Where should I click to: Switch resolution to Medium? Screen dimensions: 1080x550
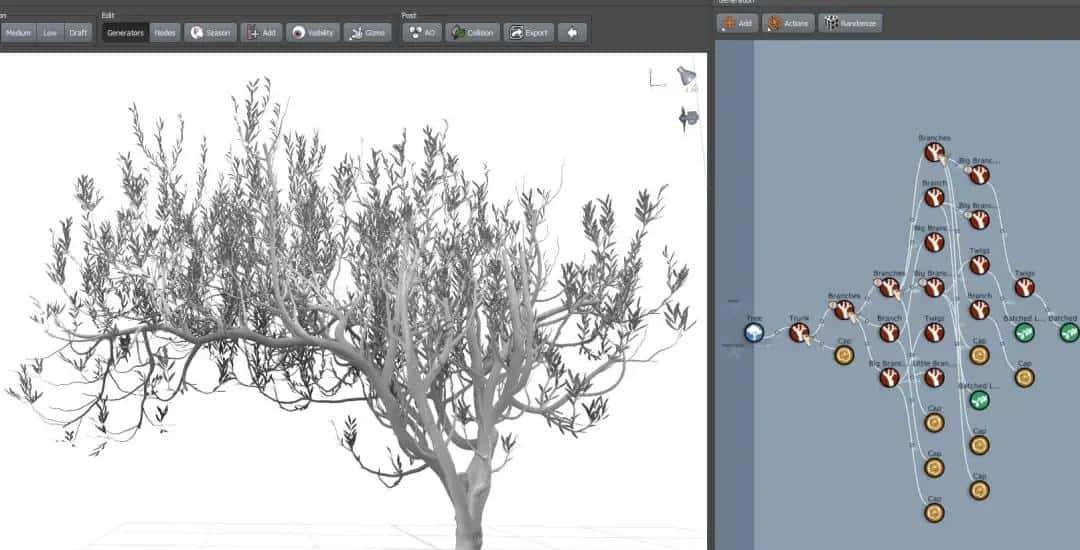click(x=19, y=32)
